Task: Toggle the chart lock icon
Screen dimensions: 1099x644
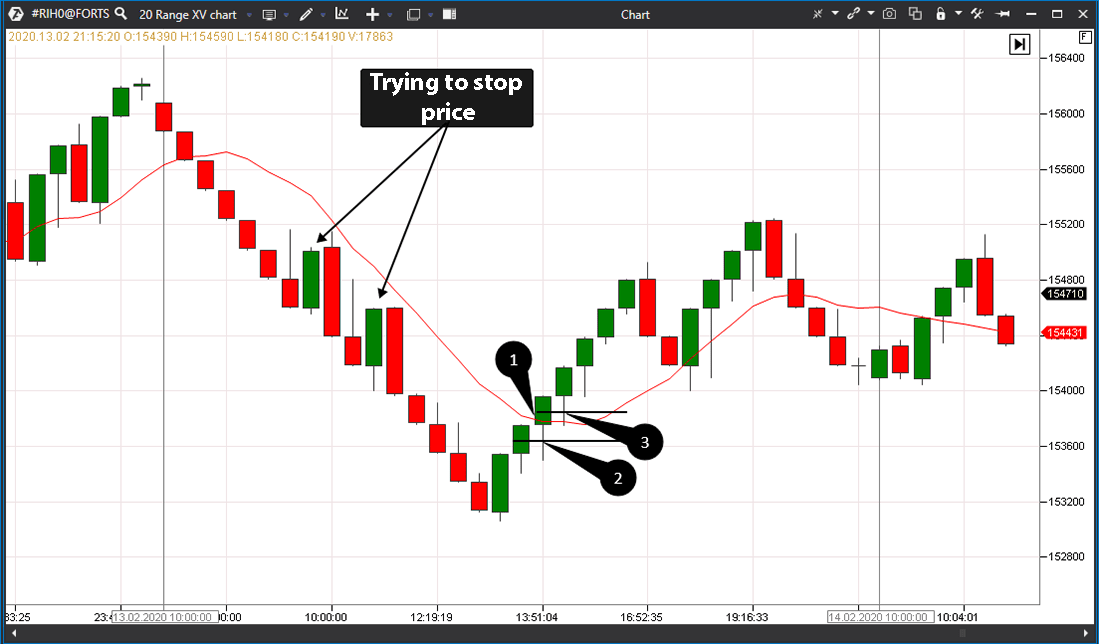Action: (x=941, y=14)
